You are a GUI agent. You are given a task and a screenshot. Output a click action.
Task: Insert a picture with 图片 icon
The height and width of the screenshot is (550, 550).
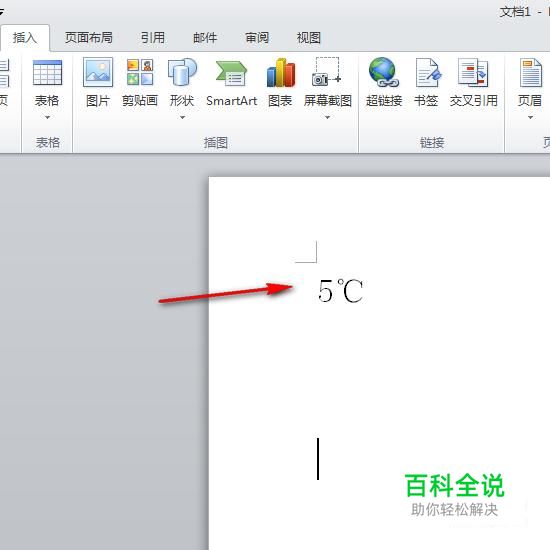98,72
